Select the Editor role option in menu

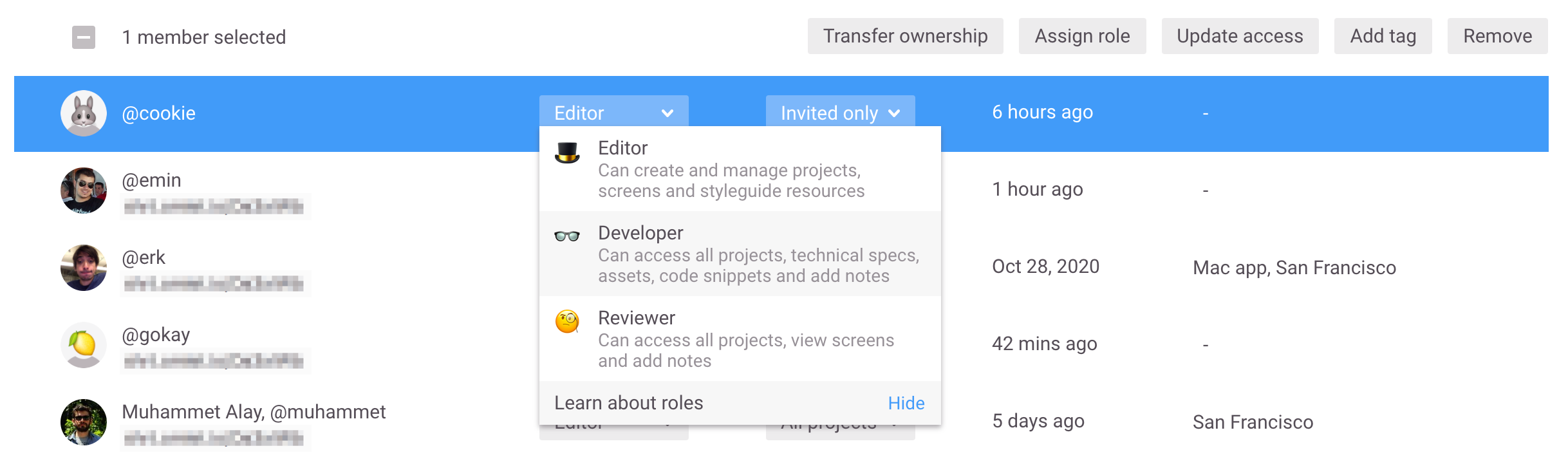(740, 169)
